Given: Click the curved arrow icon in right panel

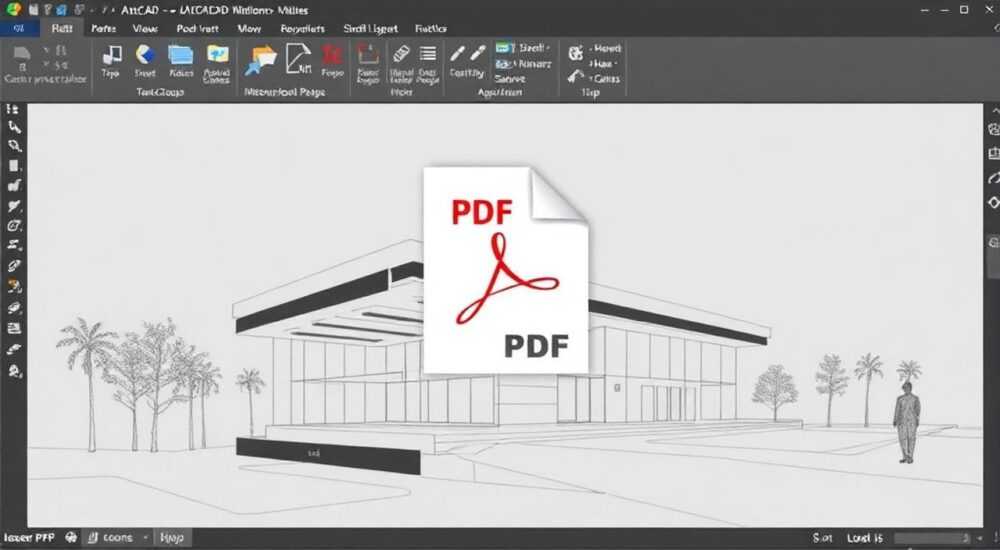Looking at the screenshot, I should pyautogui.click(x=994, y=178).
